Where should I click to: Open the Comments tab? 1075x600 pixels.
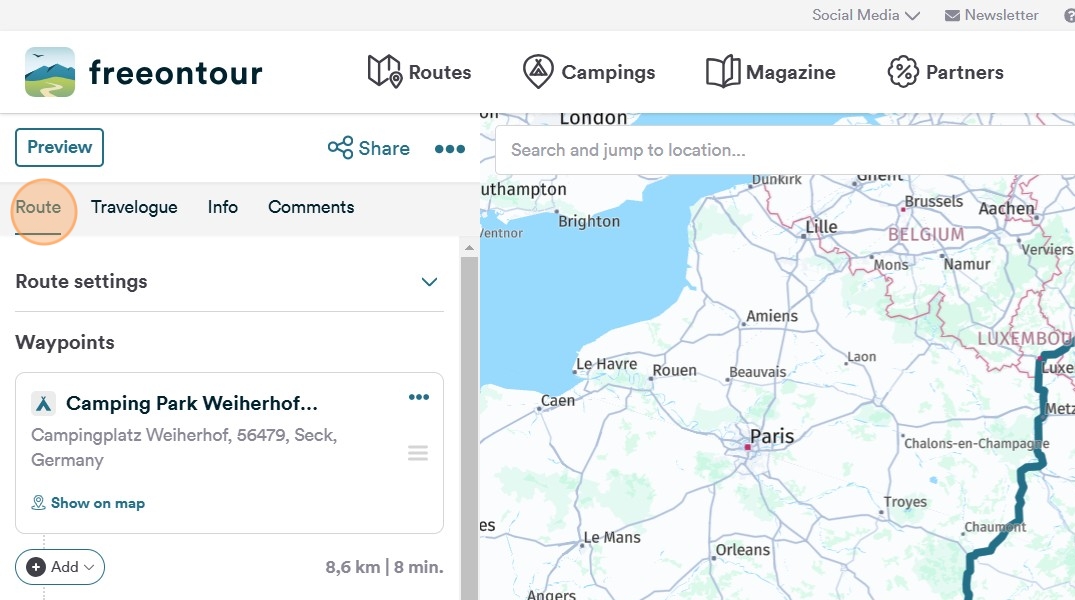pos(311,207)
